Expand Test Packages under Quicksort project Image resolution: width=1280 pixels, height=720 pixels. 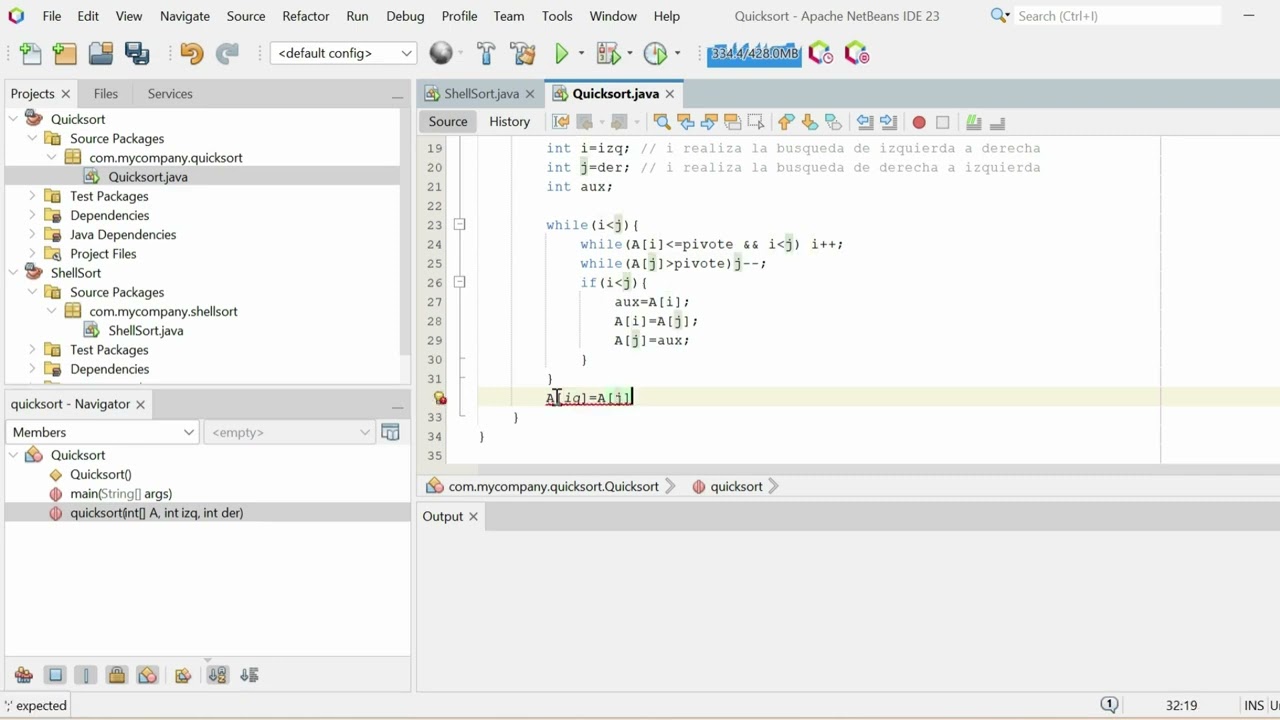click(33, 196)
